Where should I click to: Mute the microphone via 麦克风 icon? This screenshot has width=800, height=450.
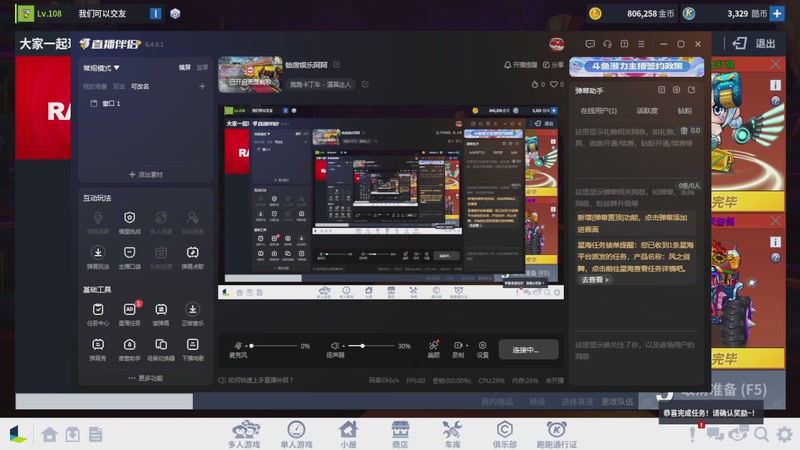238,345
